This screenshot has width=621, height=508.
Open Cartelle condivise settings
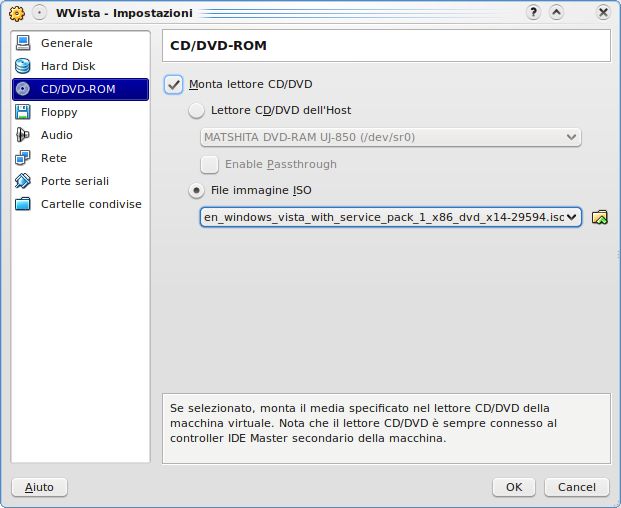(x=80, y=204)
